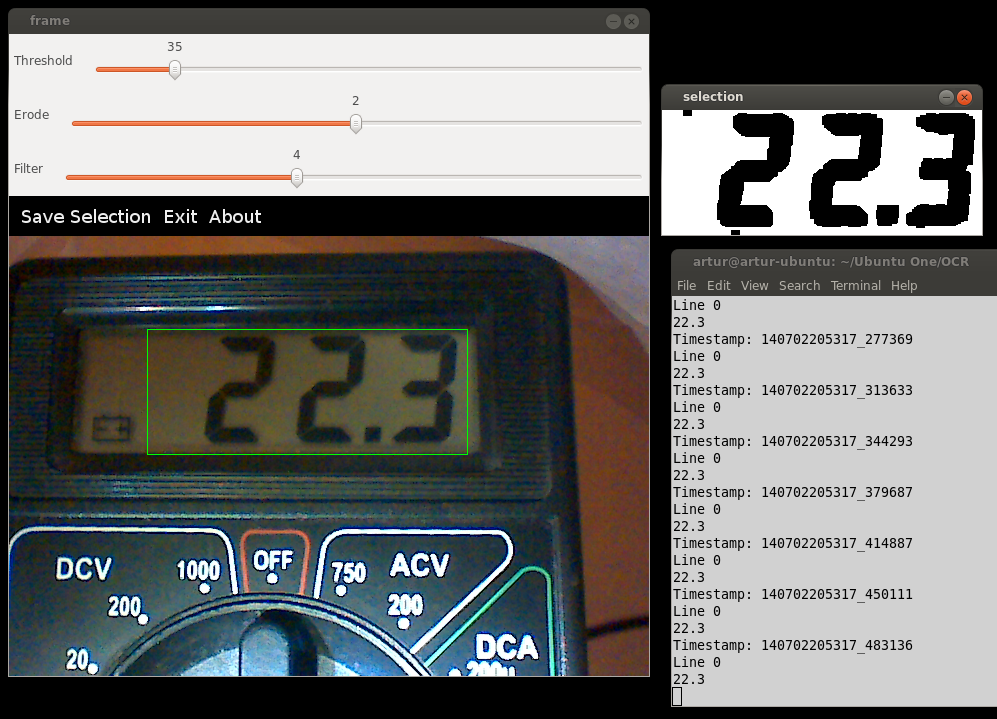Image resolution: width=997 pixels, height=719 pixels.
Task: Open the terminal File menu
Action: (x=686, y=285)
